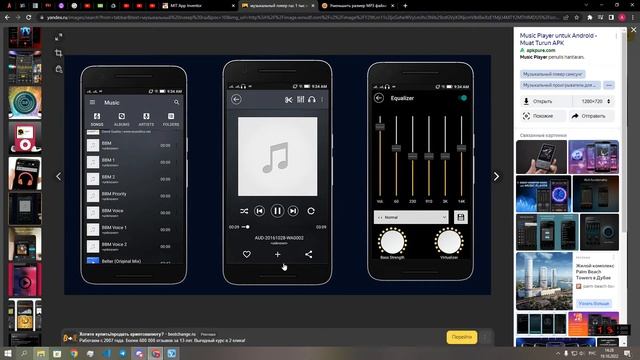Image resolution: width=640 pixels, height=360 pixels.
Task: Open File Explorer from the taskbar
Action: click(41, 353)
